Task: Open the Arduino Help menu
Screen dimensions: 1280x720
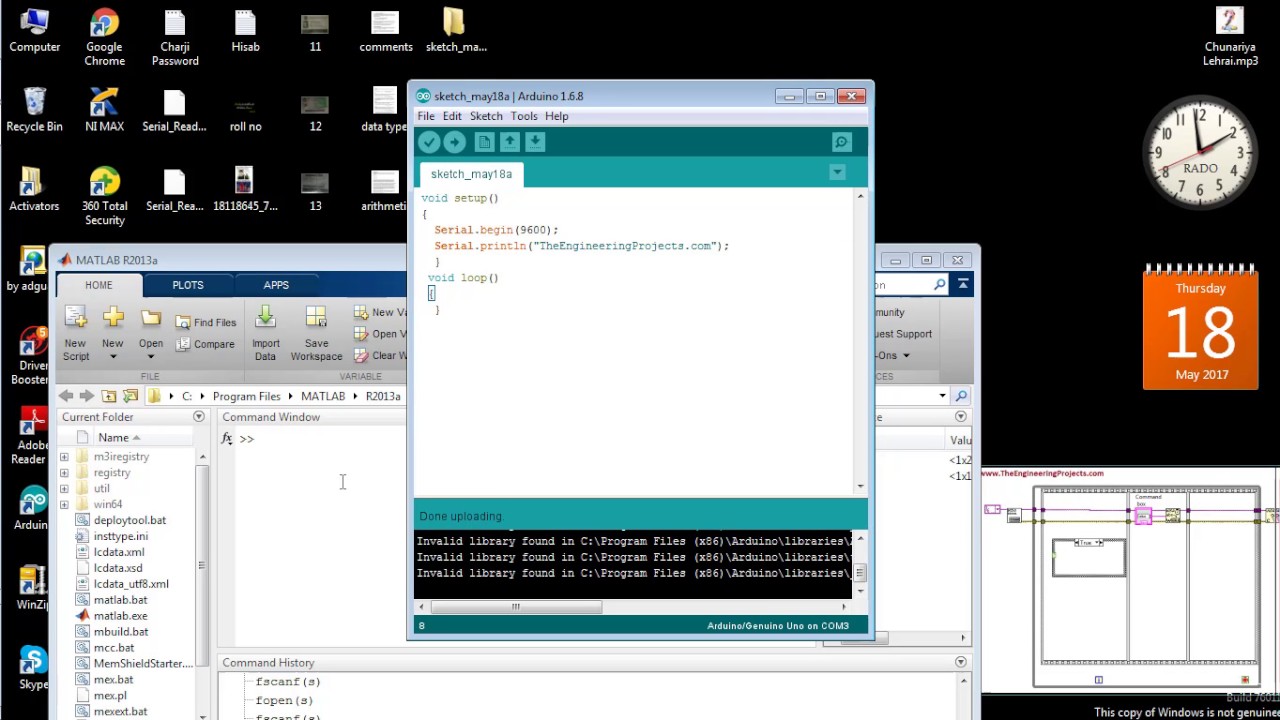Action: [x=556, y=116]
